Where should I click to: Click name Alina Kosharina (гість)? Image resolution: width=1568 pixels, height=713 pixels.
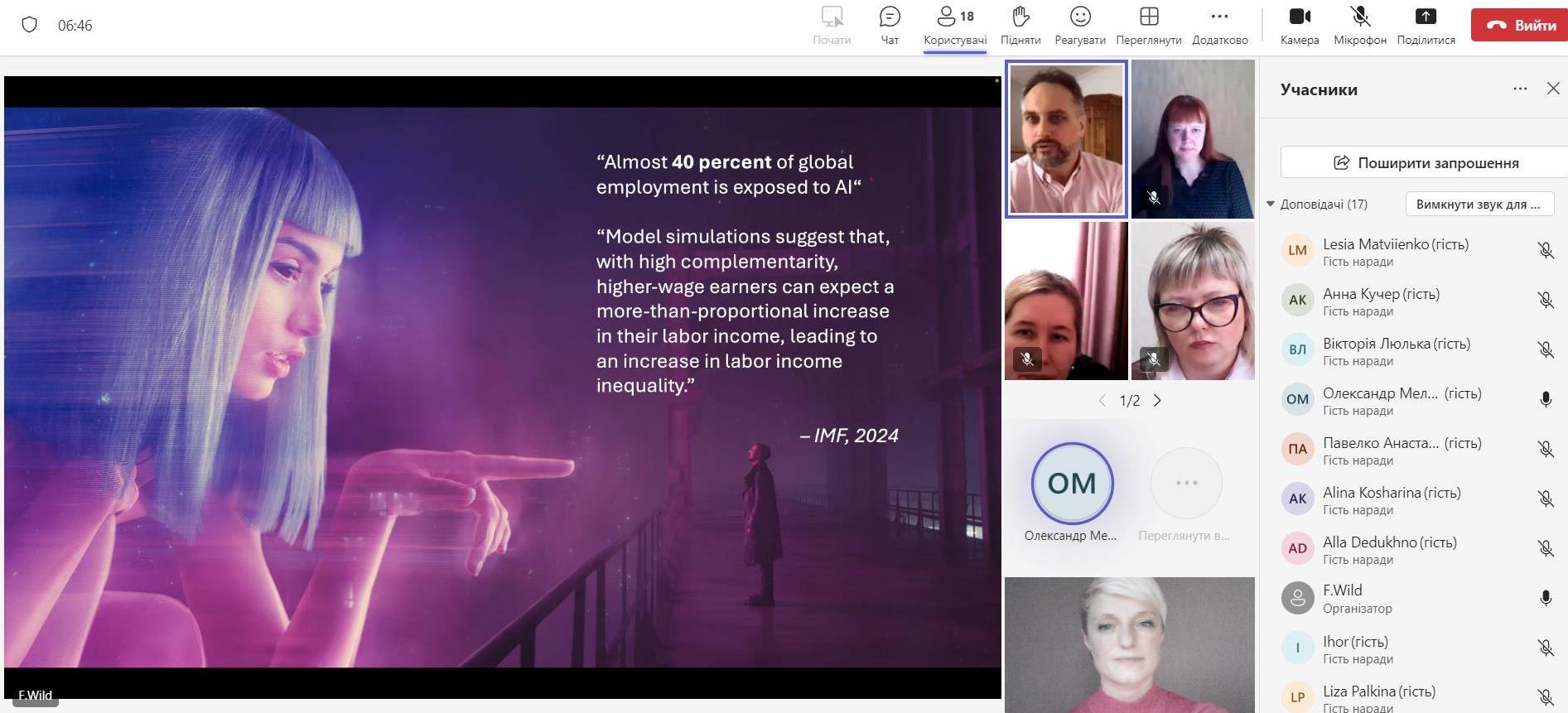tap(1392, 492)
